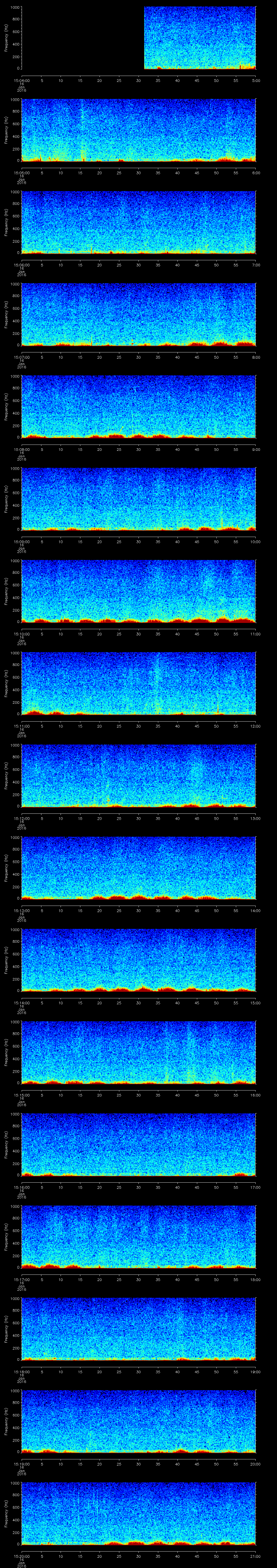Click the spectrogram panel starting at 15:14:00
This screenshot has width=277, height=1568.
pyautogui.click(x=139, y=960)
